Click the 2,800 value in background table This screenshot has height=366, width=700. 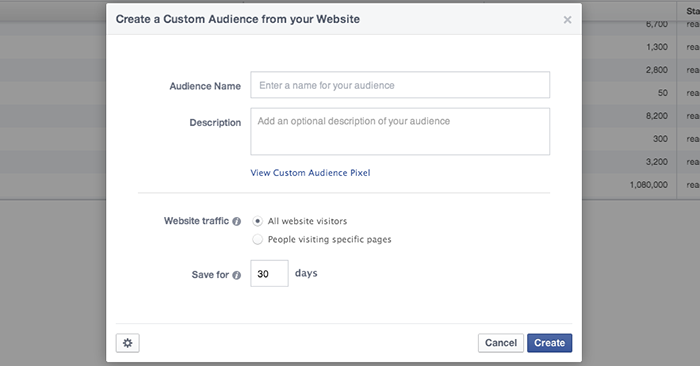tap(657, 70)
